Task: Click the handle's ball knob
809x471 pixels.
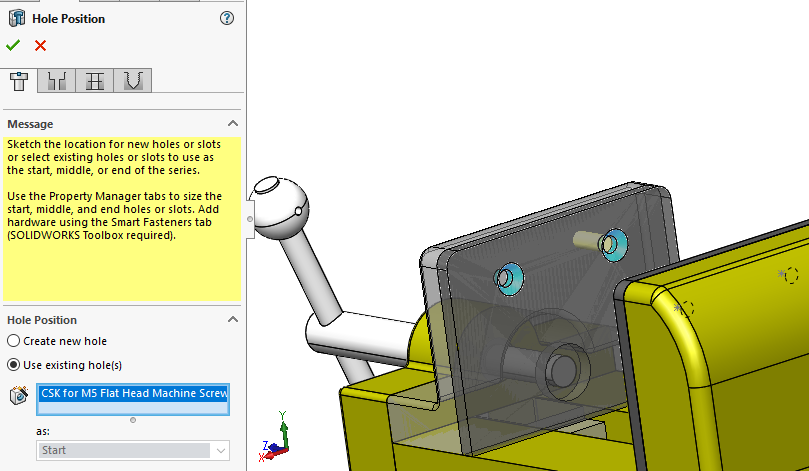Action: tap(279, 208)
